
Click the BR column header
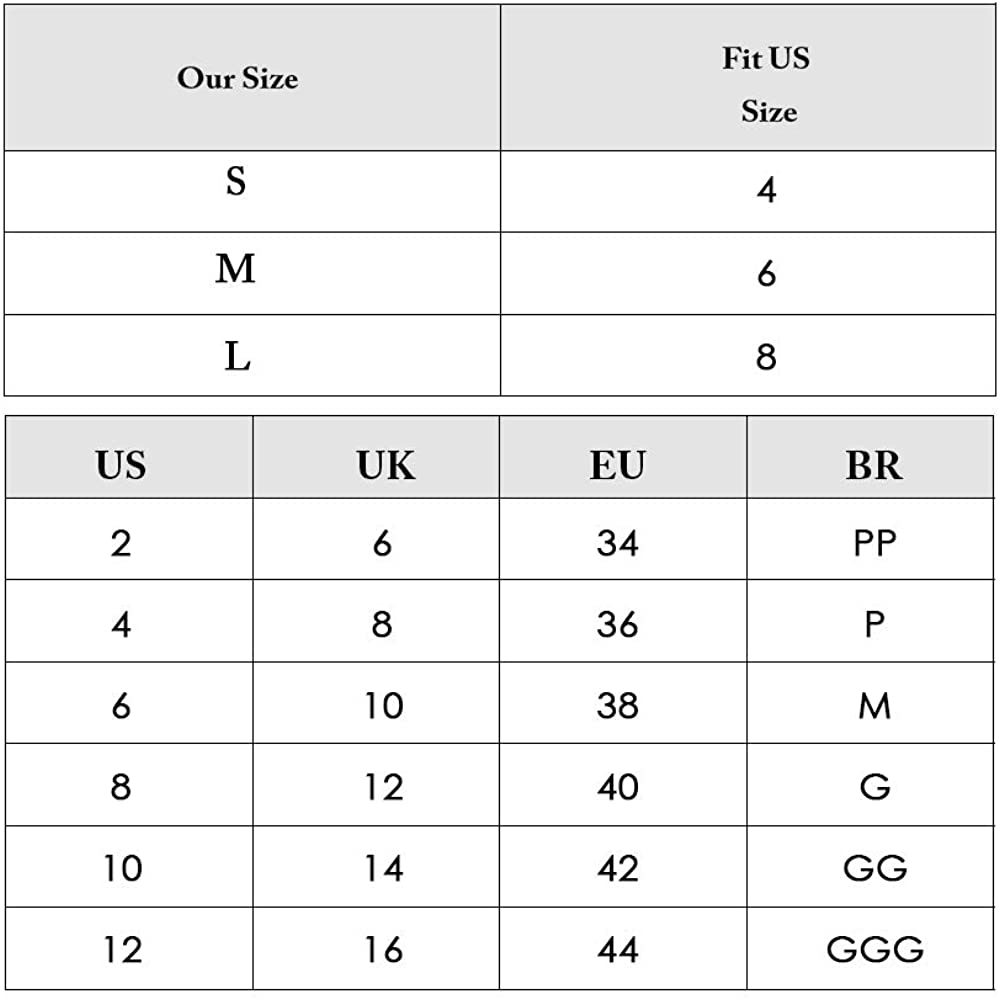873,465
